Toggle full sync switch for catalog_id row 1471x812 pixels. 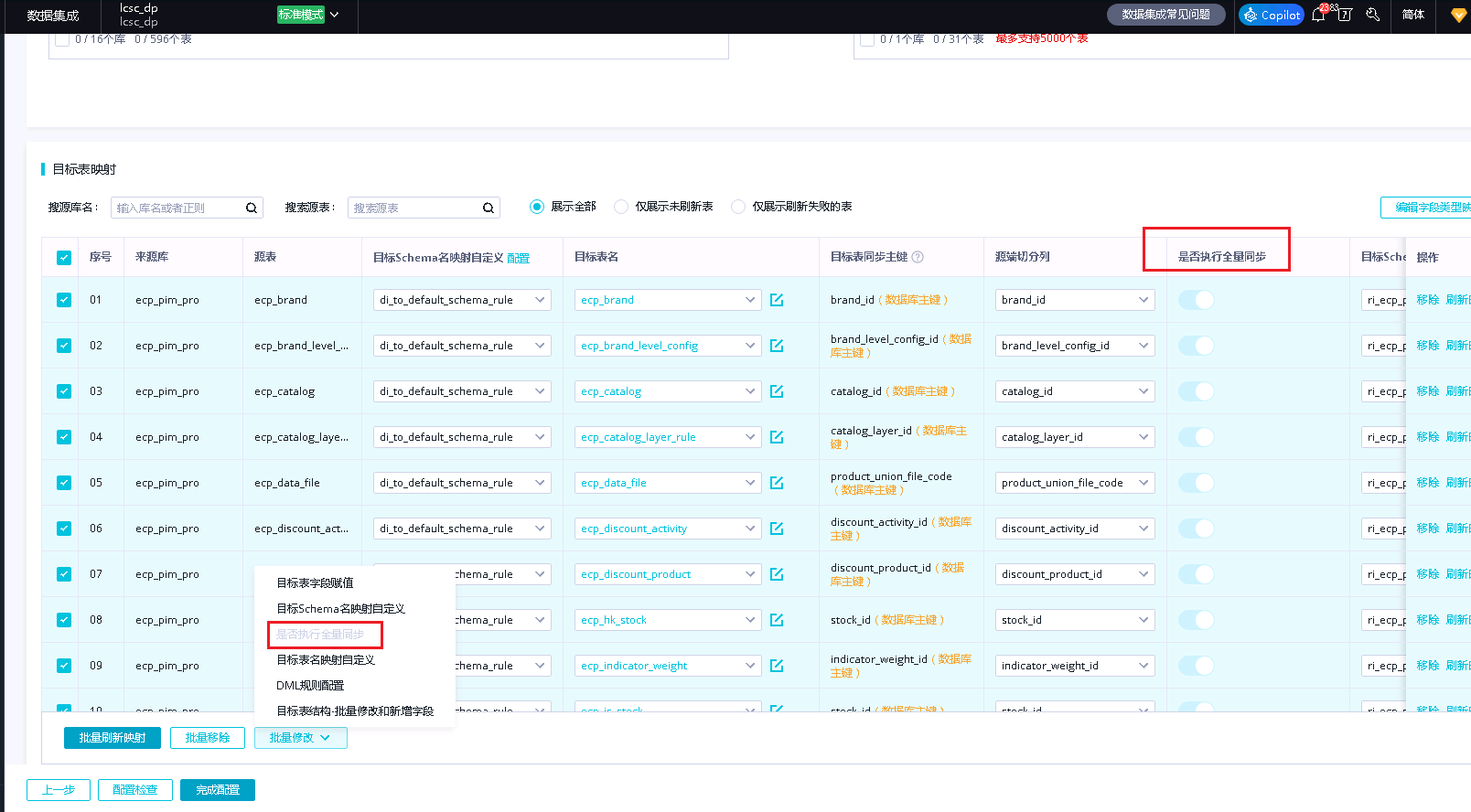click(1196, 391)
